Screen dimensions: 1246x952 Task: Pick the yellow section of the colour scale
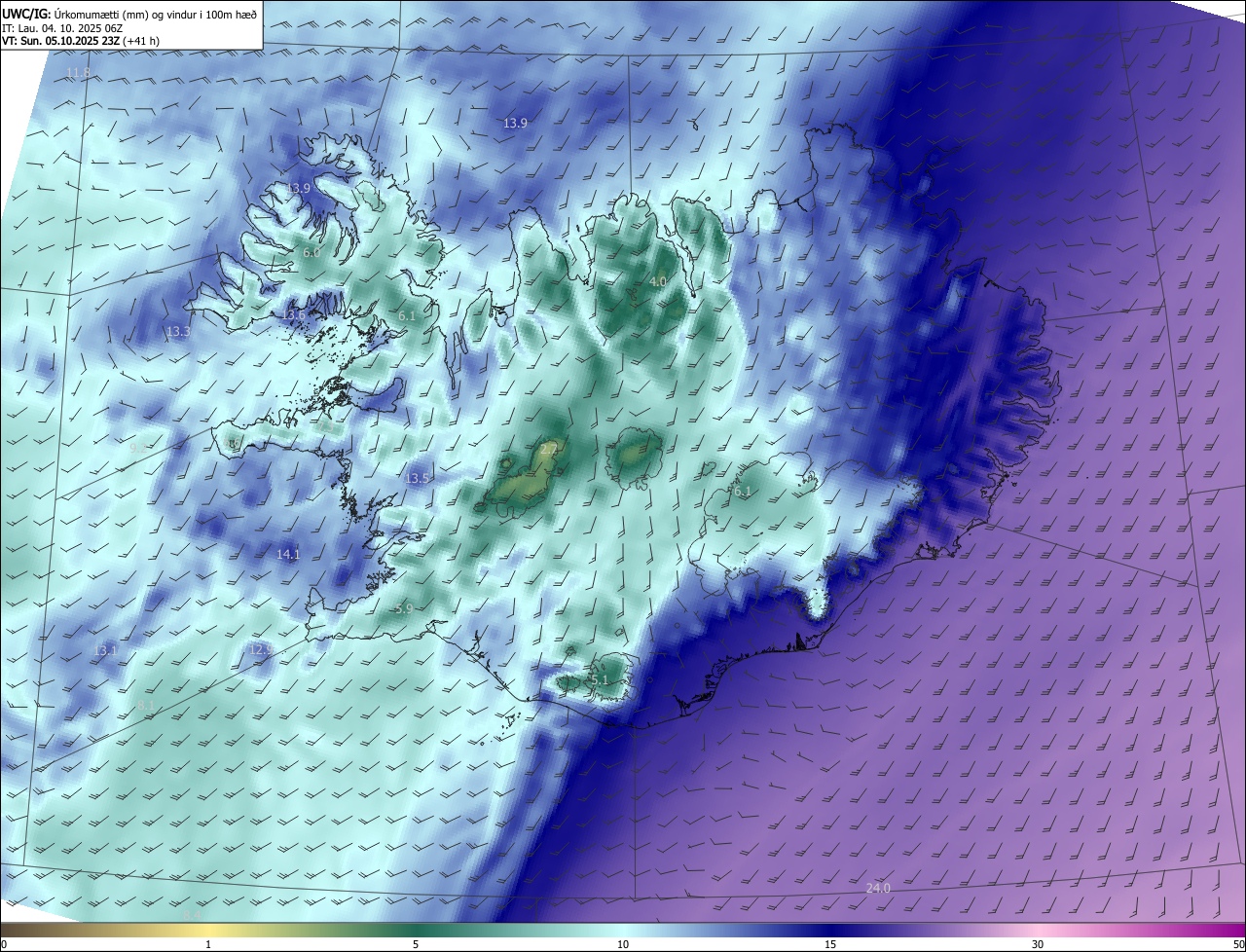[x=208, y=931]
